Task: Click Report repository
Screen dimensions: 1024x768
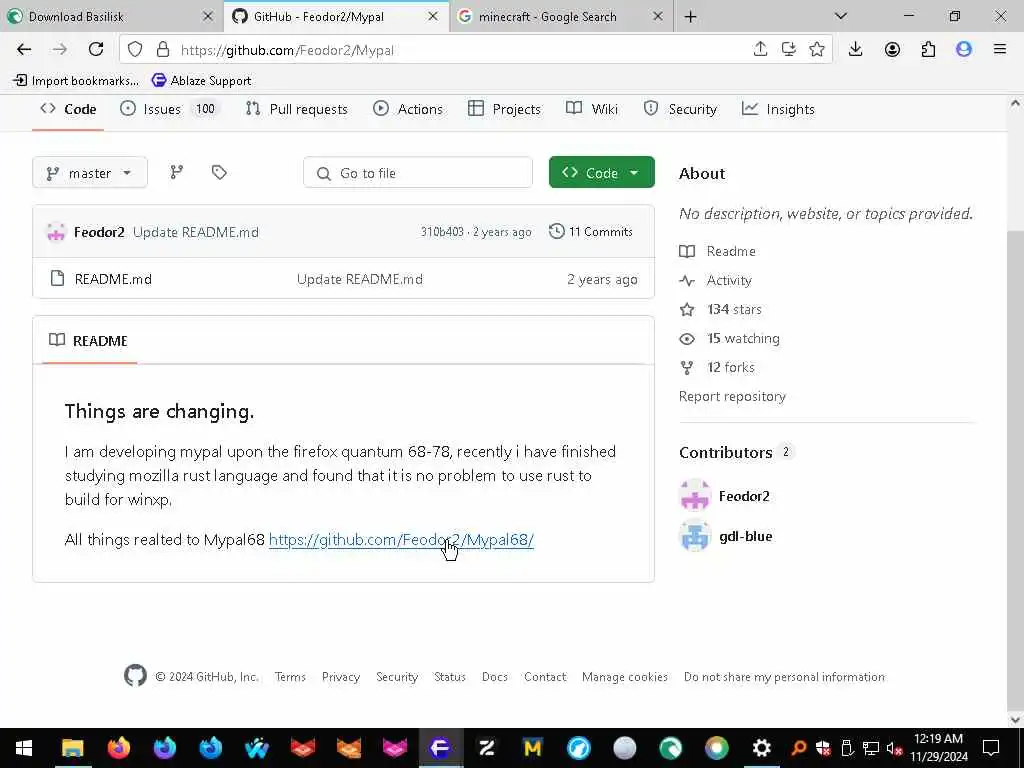Action: coord(732,396)
